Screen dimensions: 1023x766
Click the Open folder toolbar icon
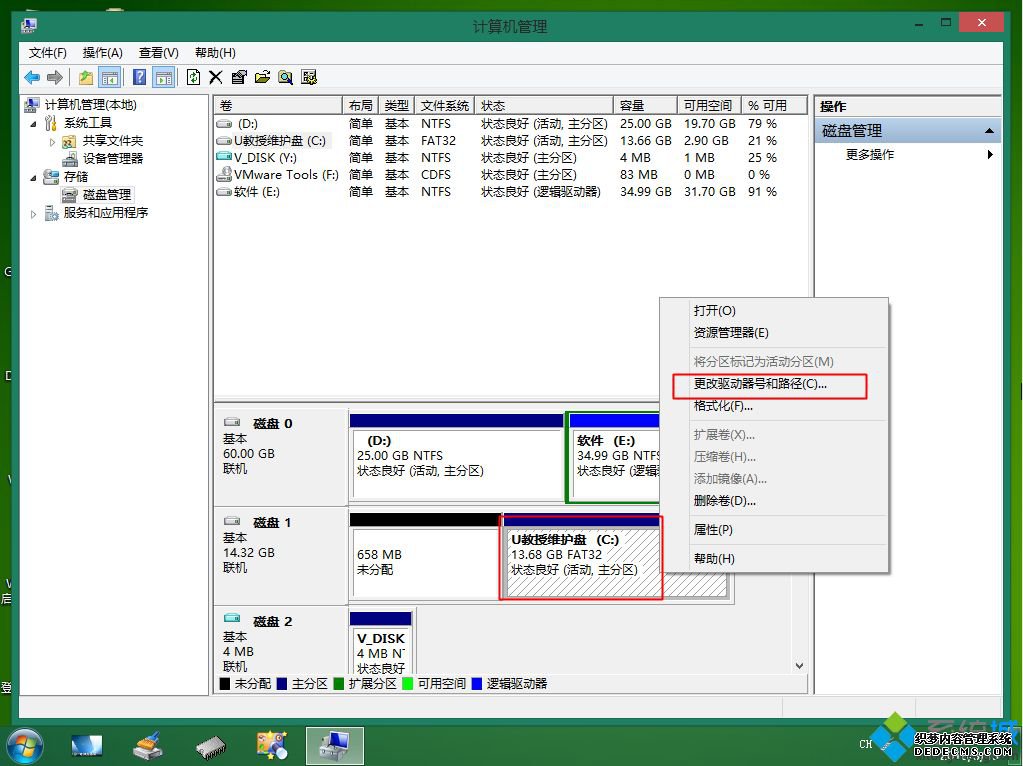coord(262,78)
